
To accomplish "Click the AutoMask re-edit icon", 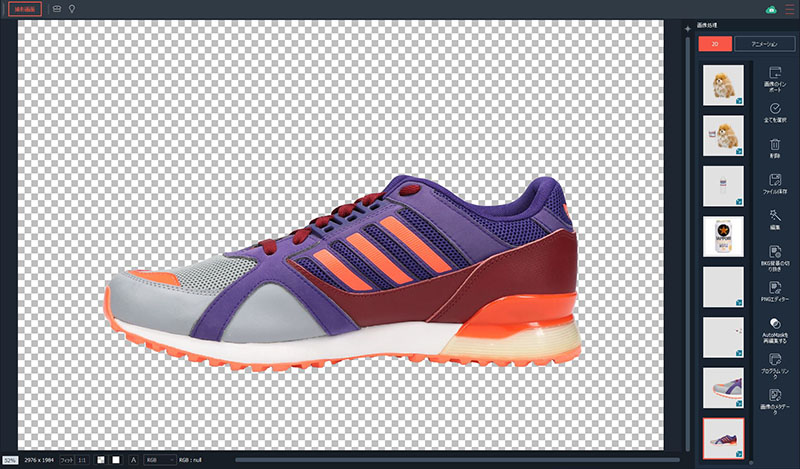I will [775, 323].
